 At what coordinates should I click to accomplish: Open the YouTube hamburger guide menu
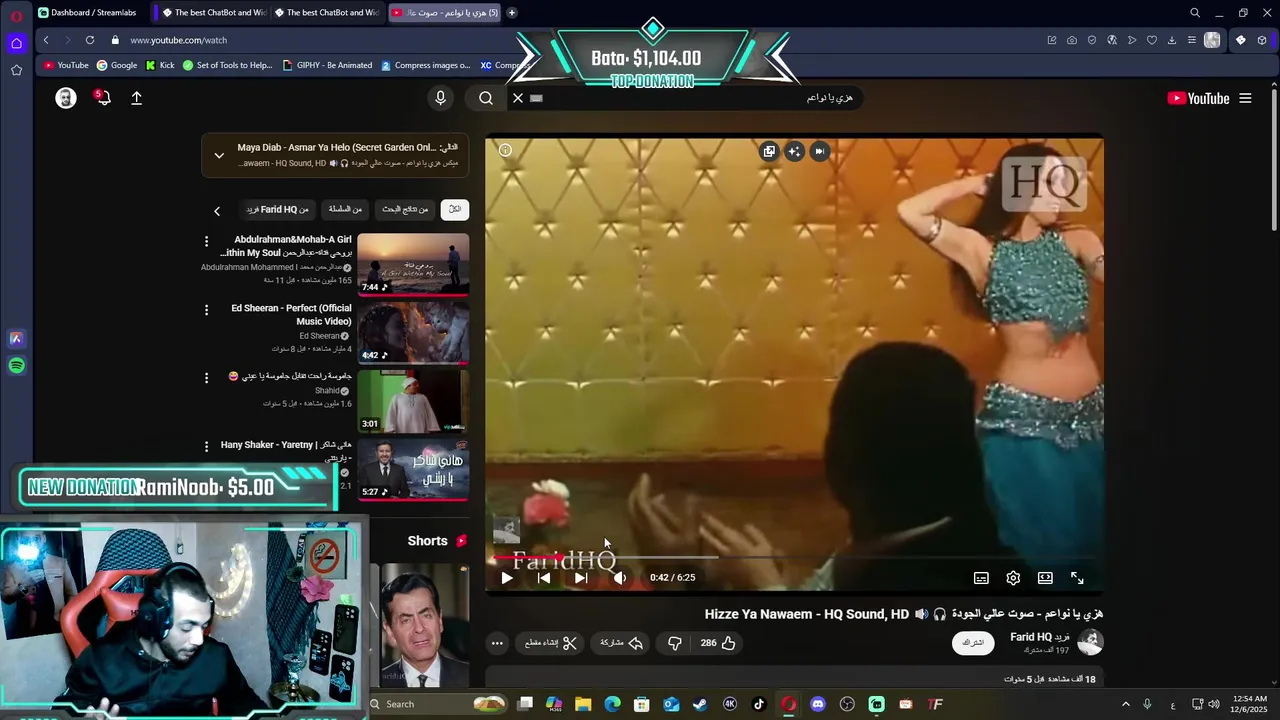[1245, 98]
